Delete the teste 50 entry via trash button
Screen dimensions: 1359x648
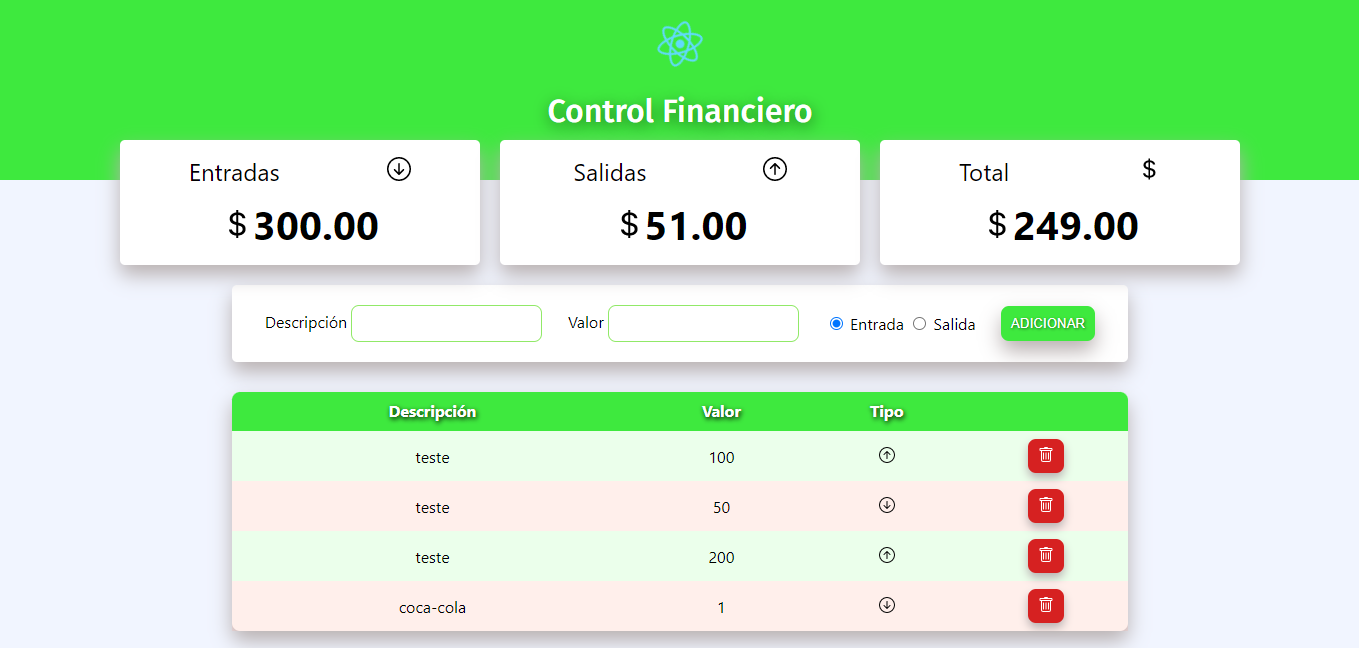[x=1045, y=506]
